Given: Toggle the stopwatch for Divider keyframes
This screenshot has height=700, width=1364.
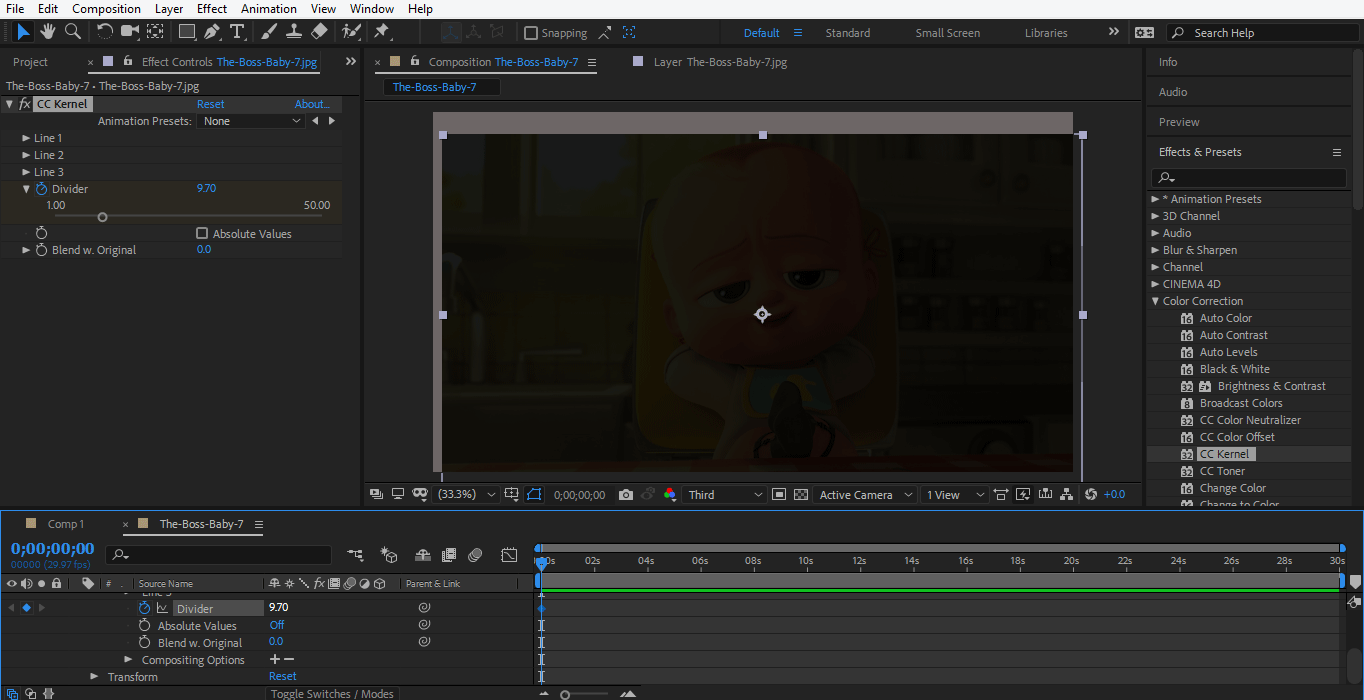Looking at the screenshot, I should click(x=40, y=188).
